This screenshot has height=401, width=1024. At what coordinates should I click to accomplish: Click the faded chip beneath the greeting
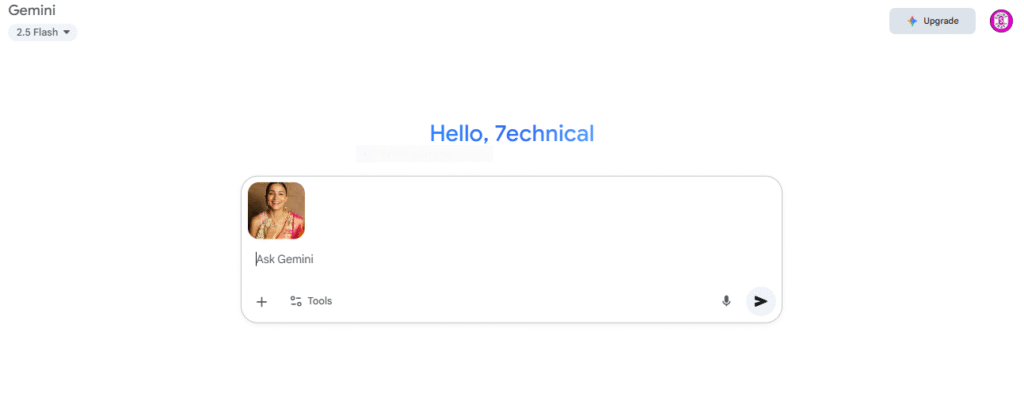click(424, 154)
